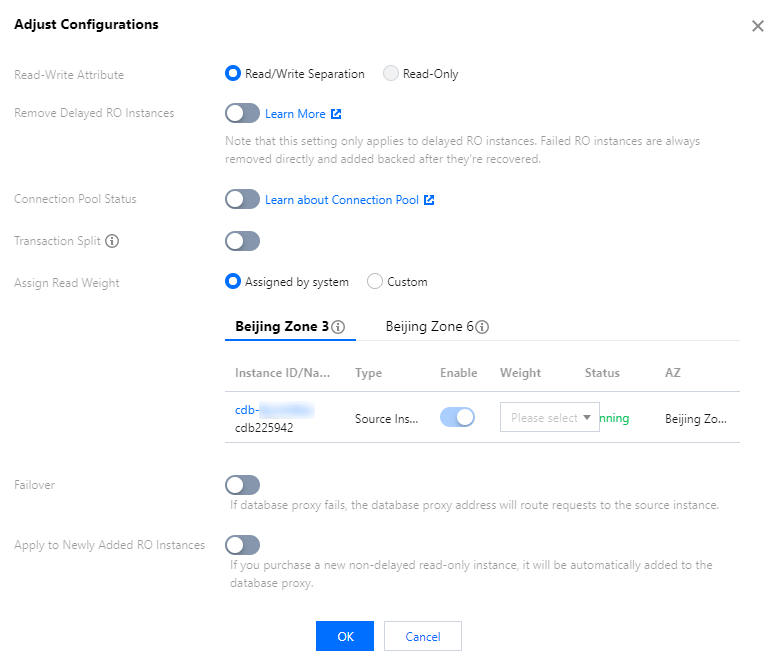Select Assigned by system read weight
Viewport: 778px width, 663px height.
pos(233,282)
